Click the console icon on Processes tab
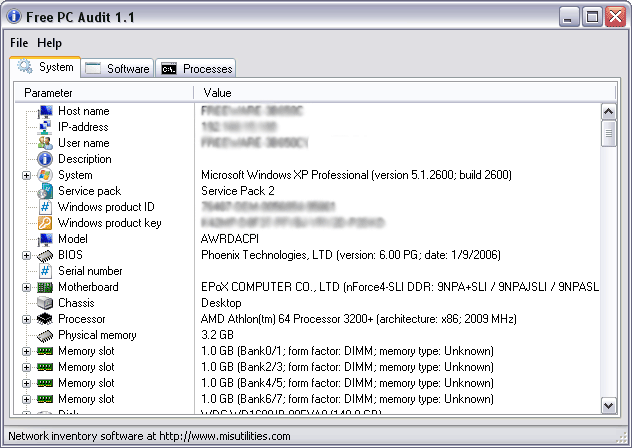 coord(169,69)
